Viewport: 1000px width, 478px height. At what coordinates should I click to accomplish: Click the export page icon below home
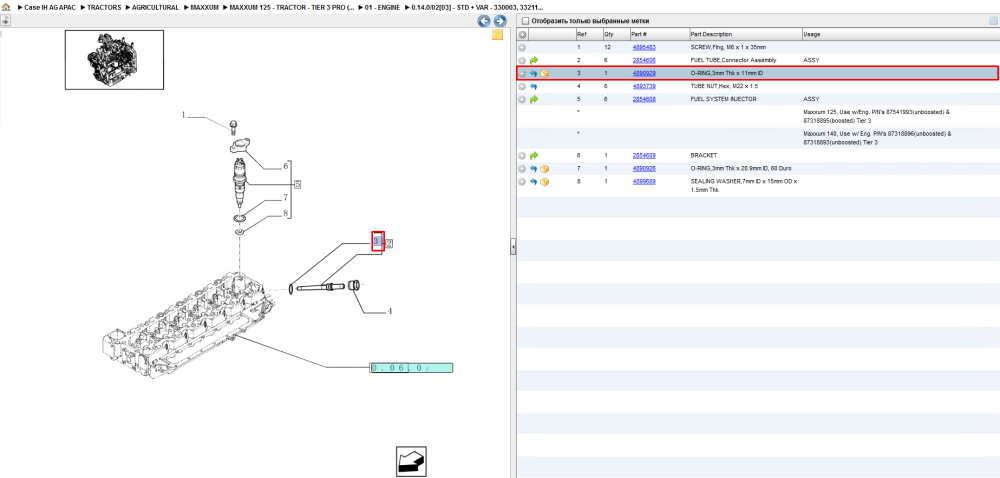[5, 20]
